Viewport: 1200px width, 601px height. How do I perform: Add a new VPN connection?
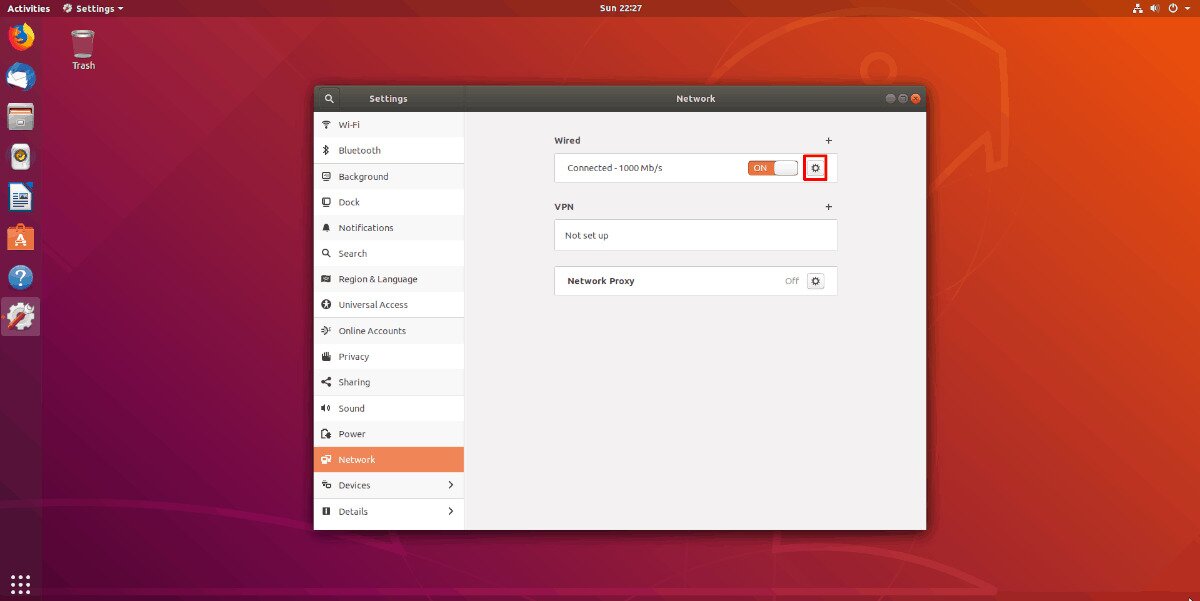(828, 207)
